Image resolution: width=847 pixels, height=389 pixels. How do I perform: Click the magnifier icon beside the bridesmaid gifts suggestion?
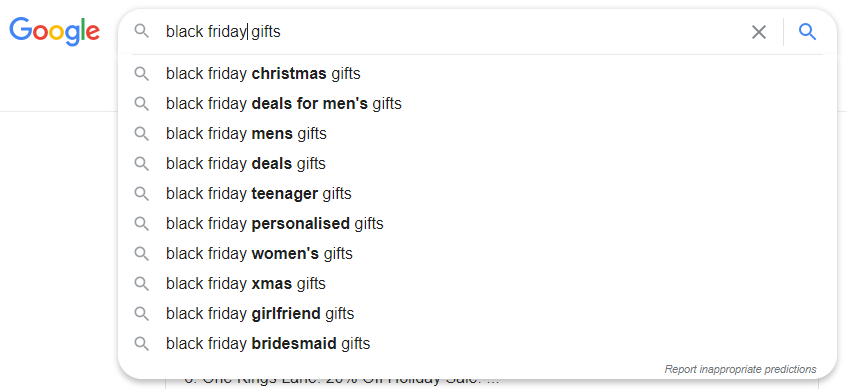142,343
